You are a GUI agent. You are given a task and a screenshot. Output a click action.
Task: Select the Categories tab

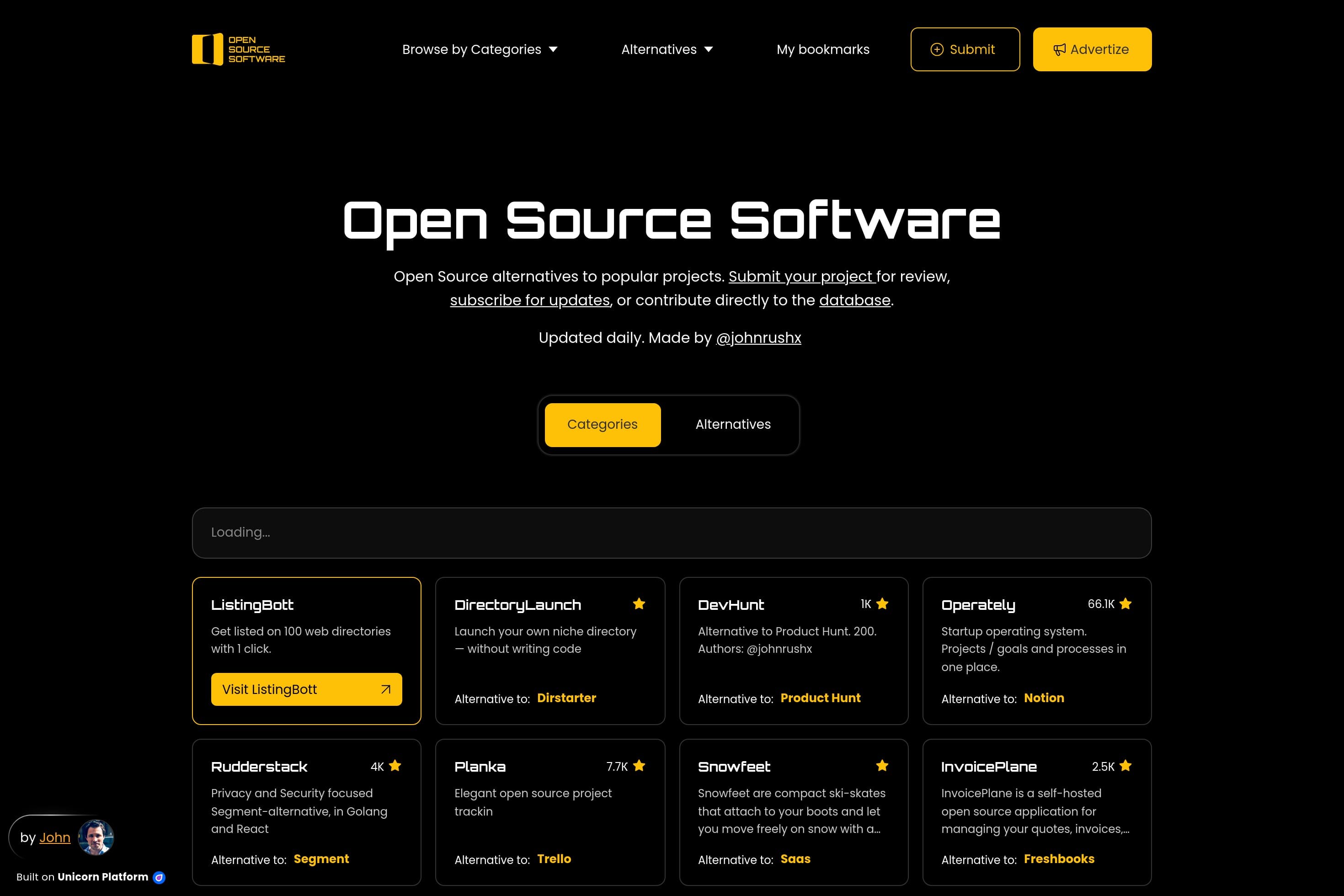pyautogui.click(x=603, y=425)
